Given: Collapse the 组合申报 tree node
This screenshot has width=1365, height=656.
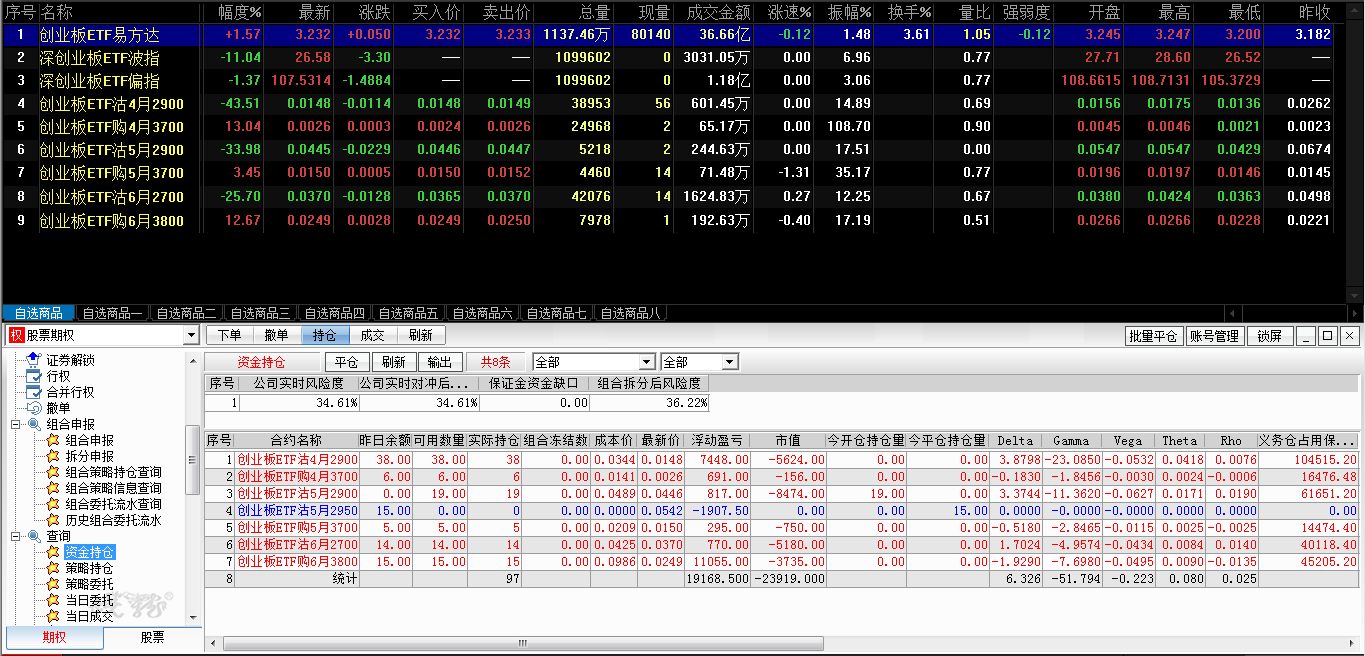Looking at the screenshot, I should click(16, 424).
